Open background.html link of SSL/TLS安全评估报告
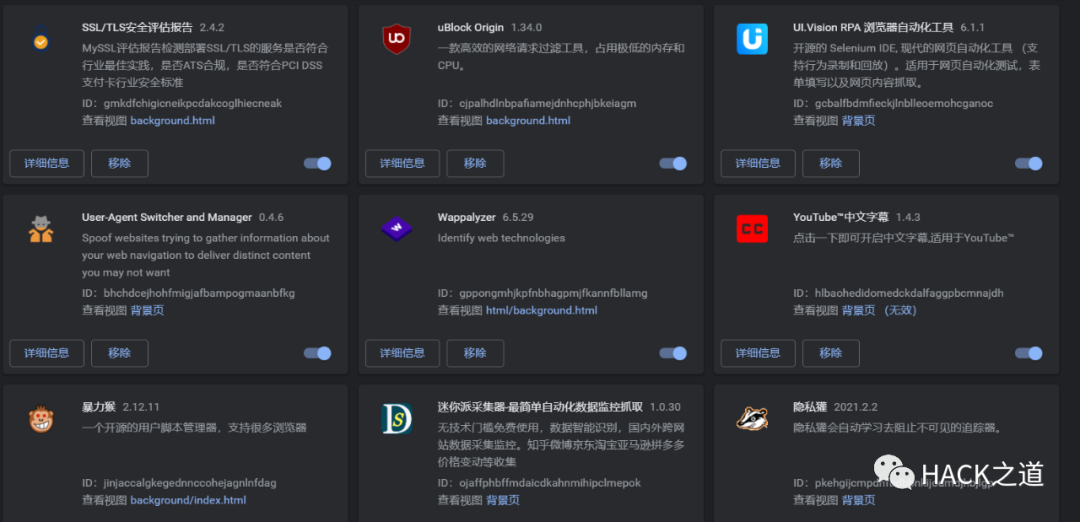The width and height of the screenshot is (1080, 522). (x=172, y=121)
